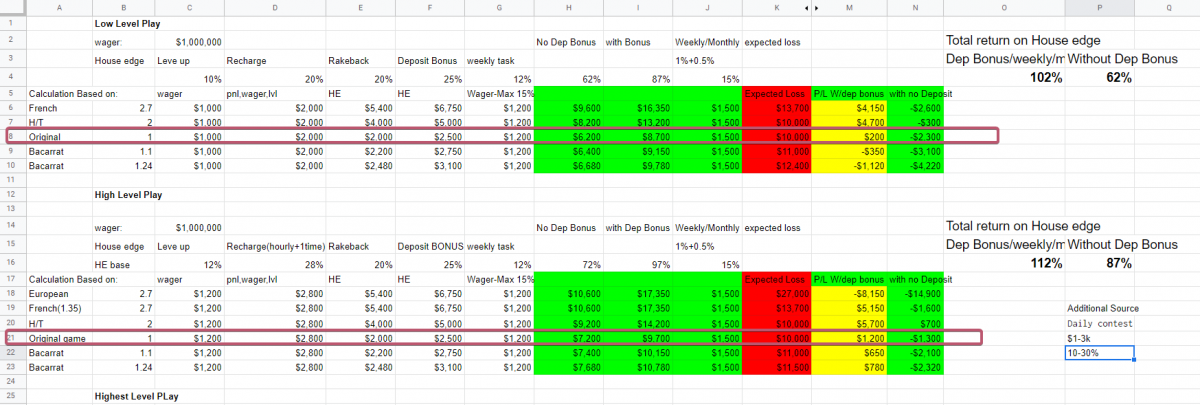Select the column P header
This screenshot has width=1200, height=405.
1099,6
